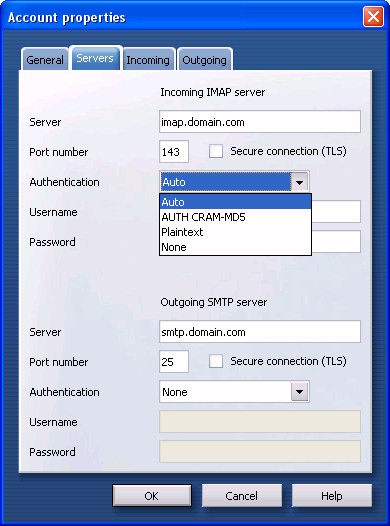Screen dimensions: 390x526
Task: Click the SMTP server field smtp.domain.com
Action: click(260, 332)
